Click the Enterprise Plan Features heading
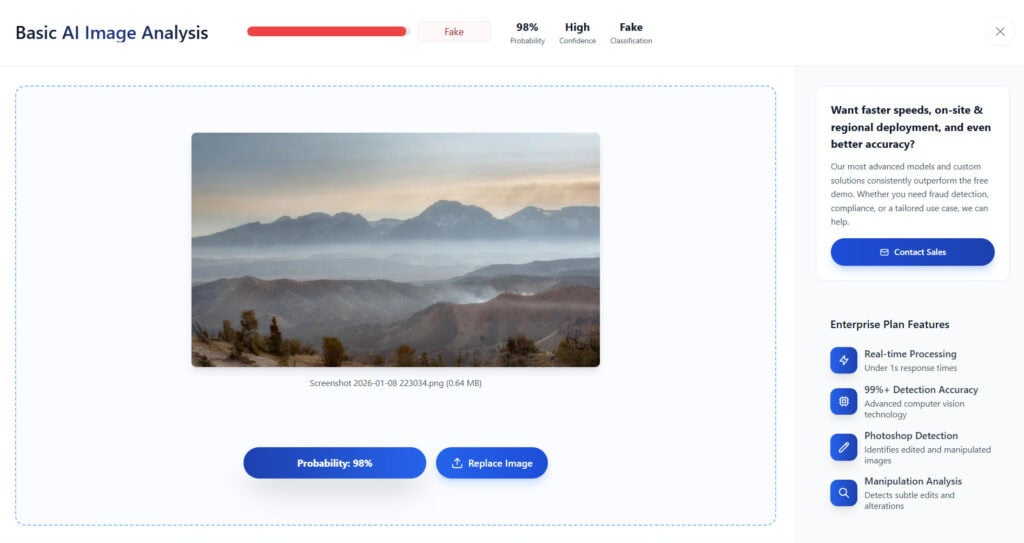Image resolution: width=1024 pixels, height=543 pixels. tap(889, 324)
